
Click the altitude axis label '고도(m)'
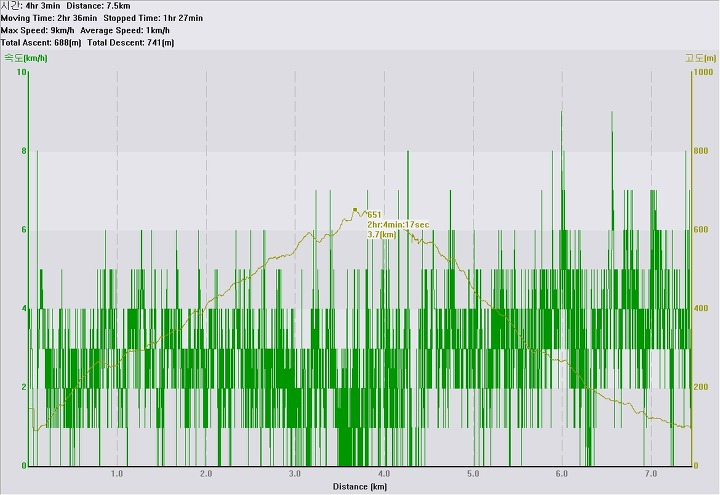701,58
